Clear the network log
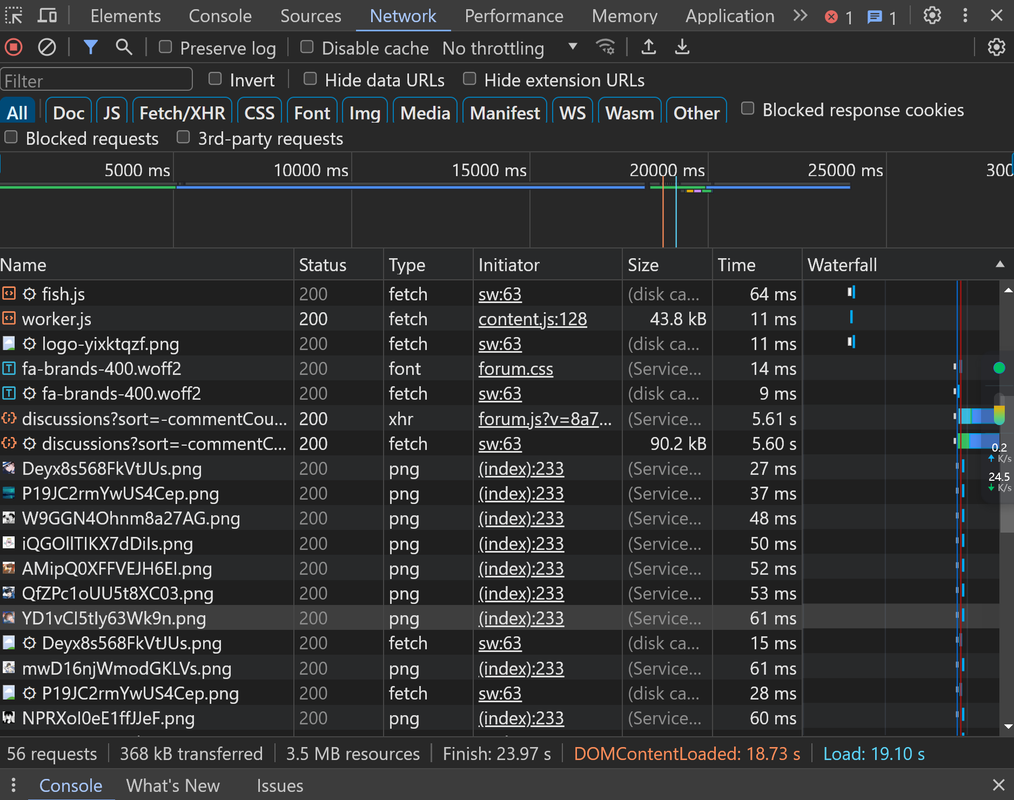1014x800 pixels. click(47, 47)
